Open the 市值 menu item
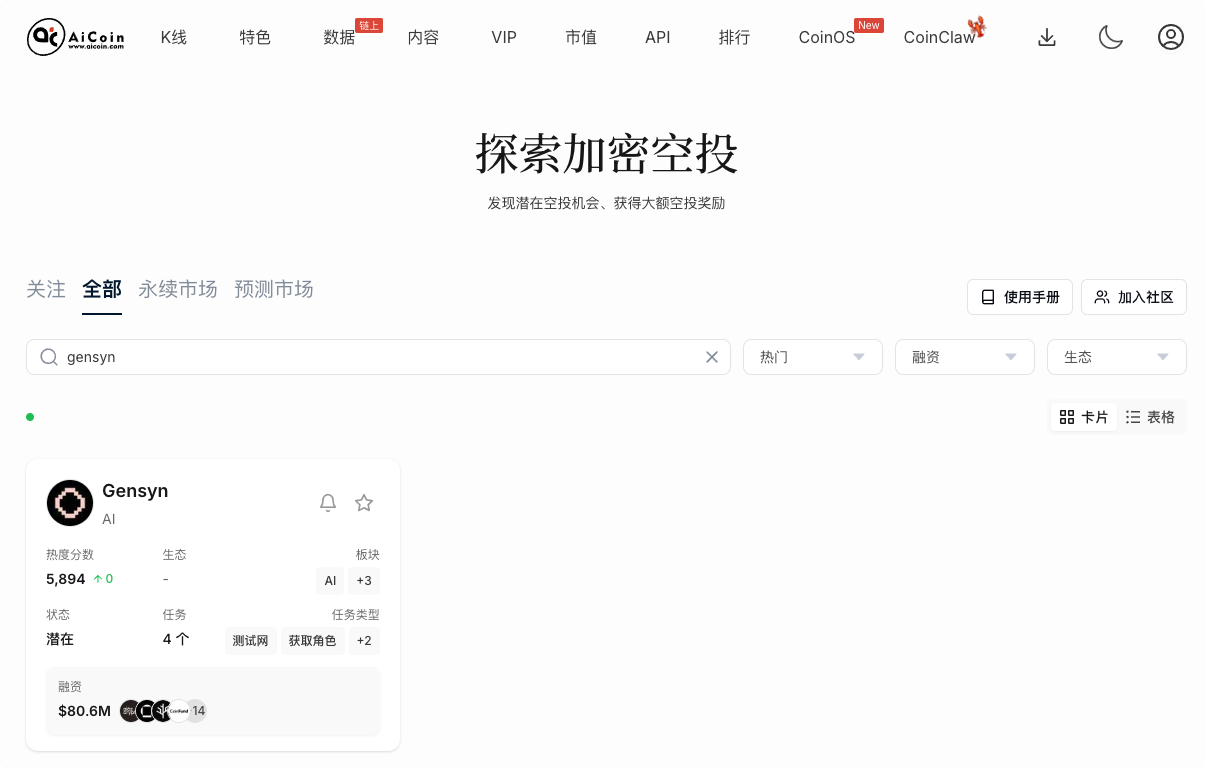This screenshot has width=1205, height=768. pyautogui.click(x=581, y=37)
